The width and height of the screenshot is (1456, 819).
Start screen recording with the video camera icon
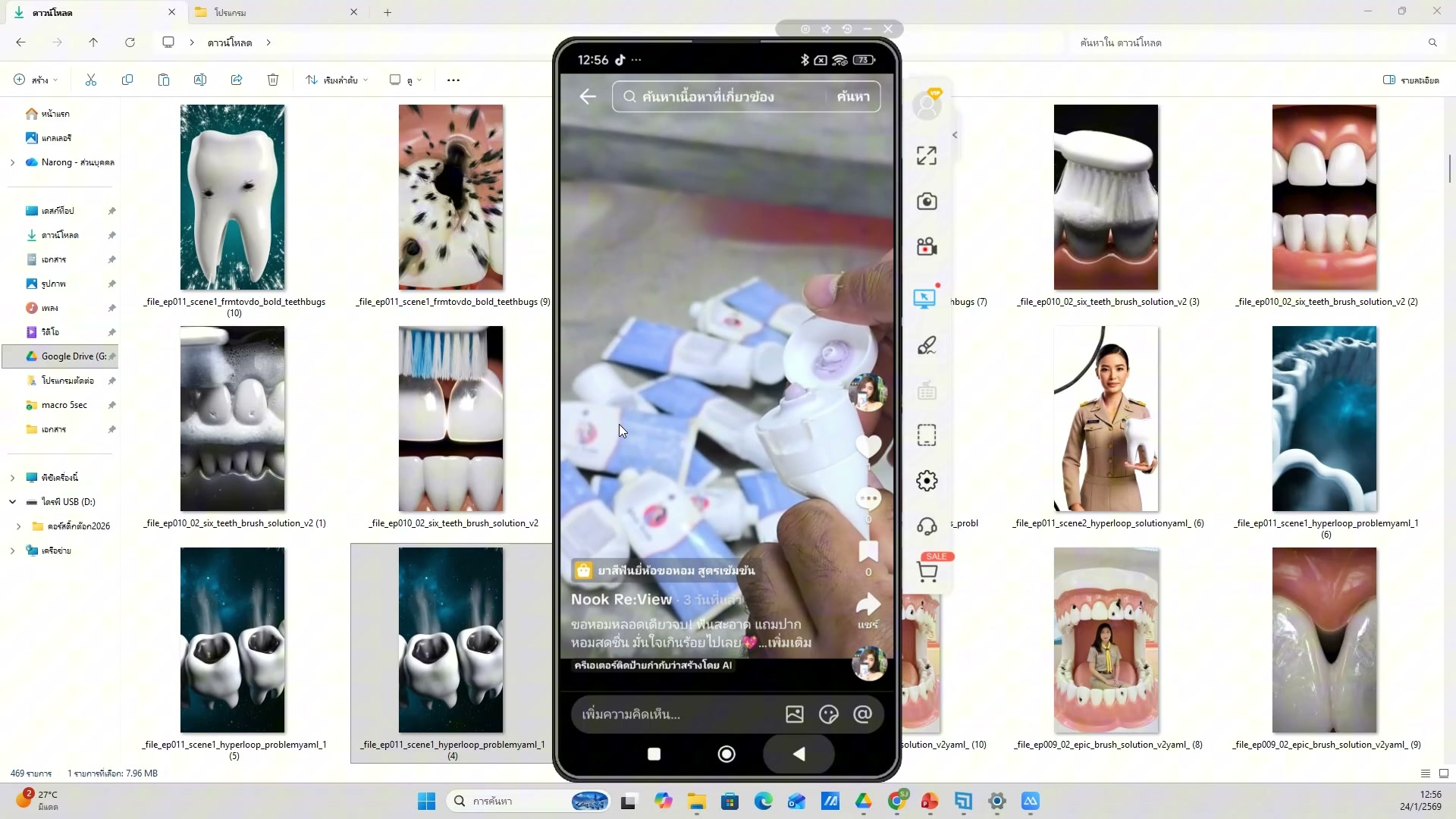coord(926,247)
